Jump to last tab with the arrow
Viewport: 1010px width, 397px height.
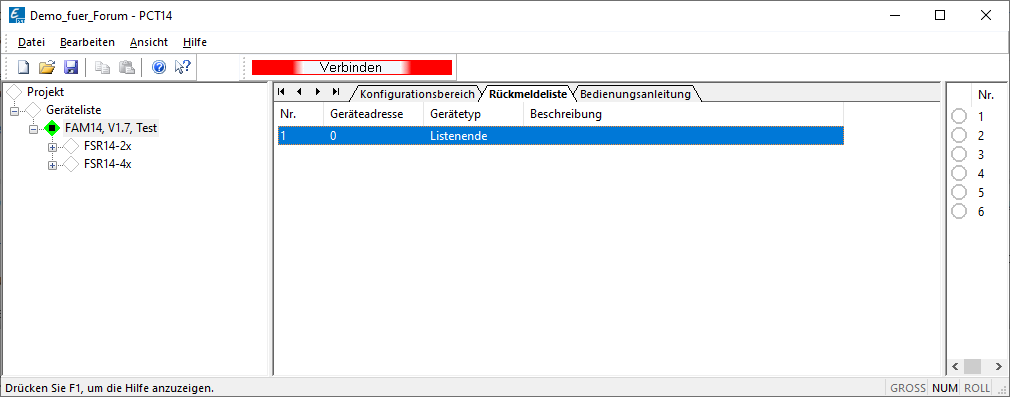[336, 92]
